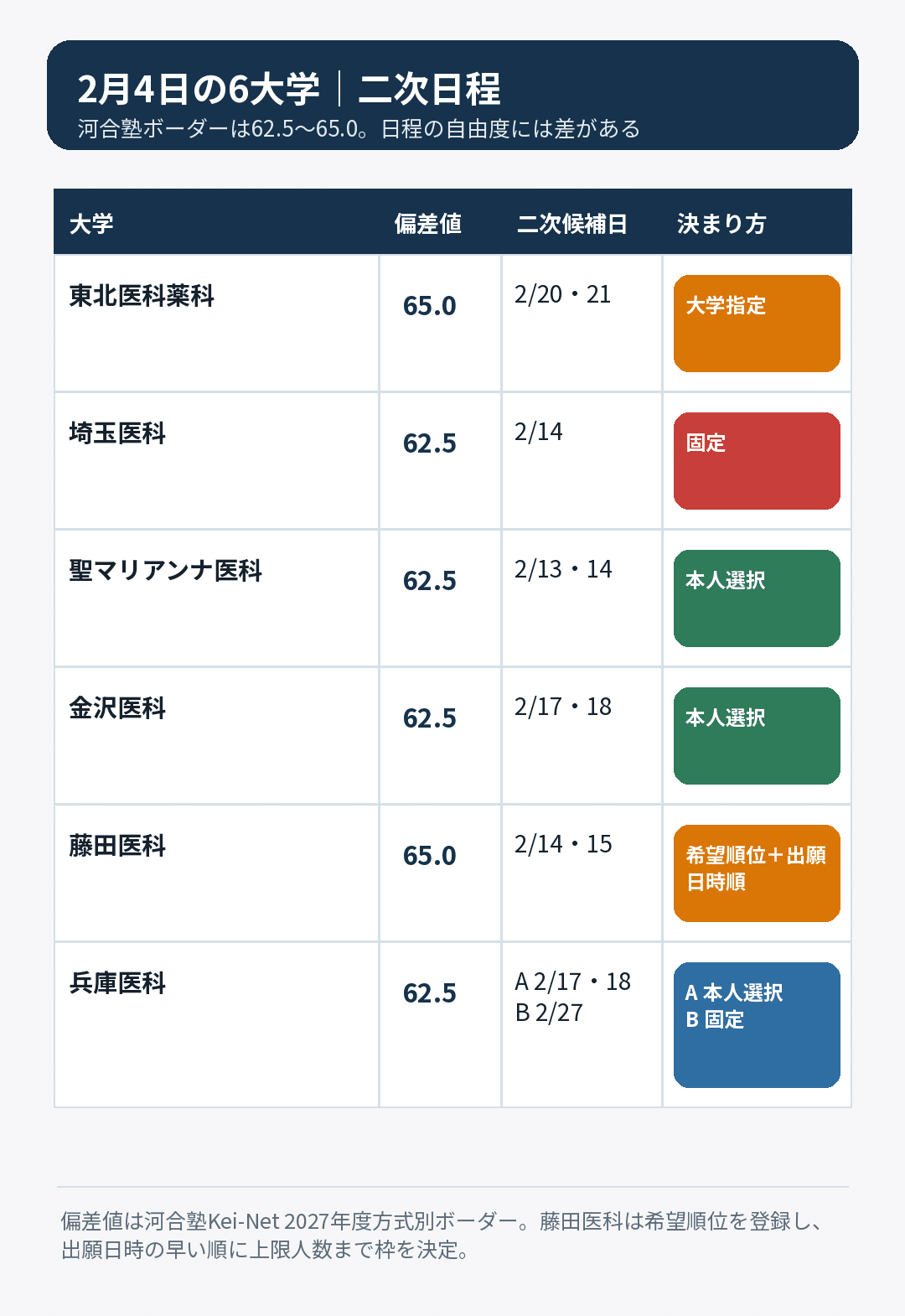Select the red 固定 badge
The height and width of the screenshot is (1316, 905).
pyautogui.click(x=757, y=461)
